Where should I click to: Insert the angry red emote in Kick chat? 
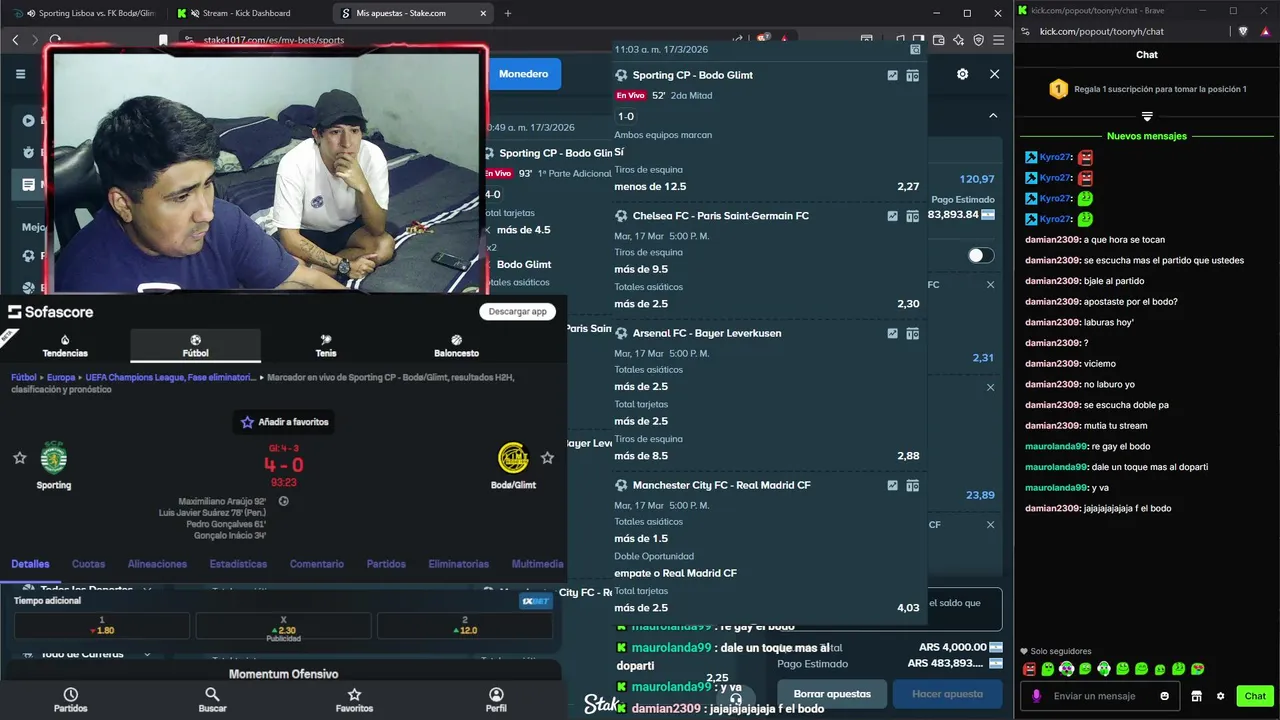pyautogui.click(x=1029, y=669)
